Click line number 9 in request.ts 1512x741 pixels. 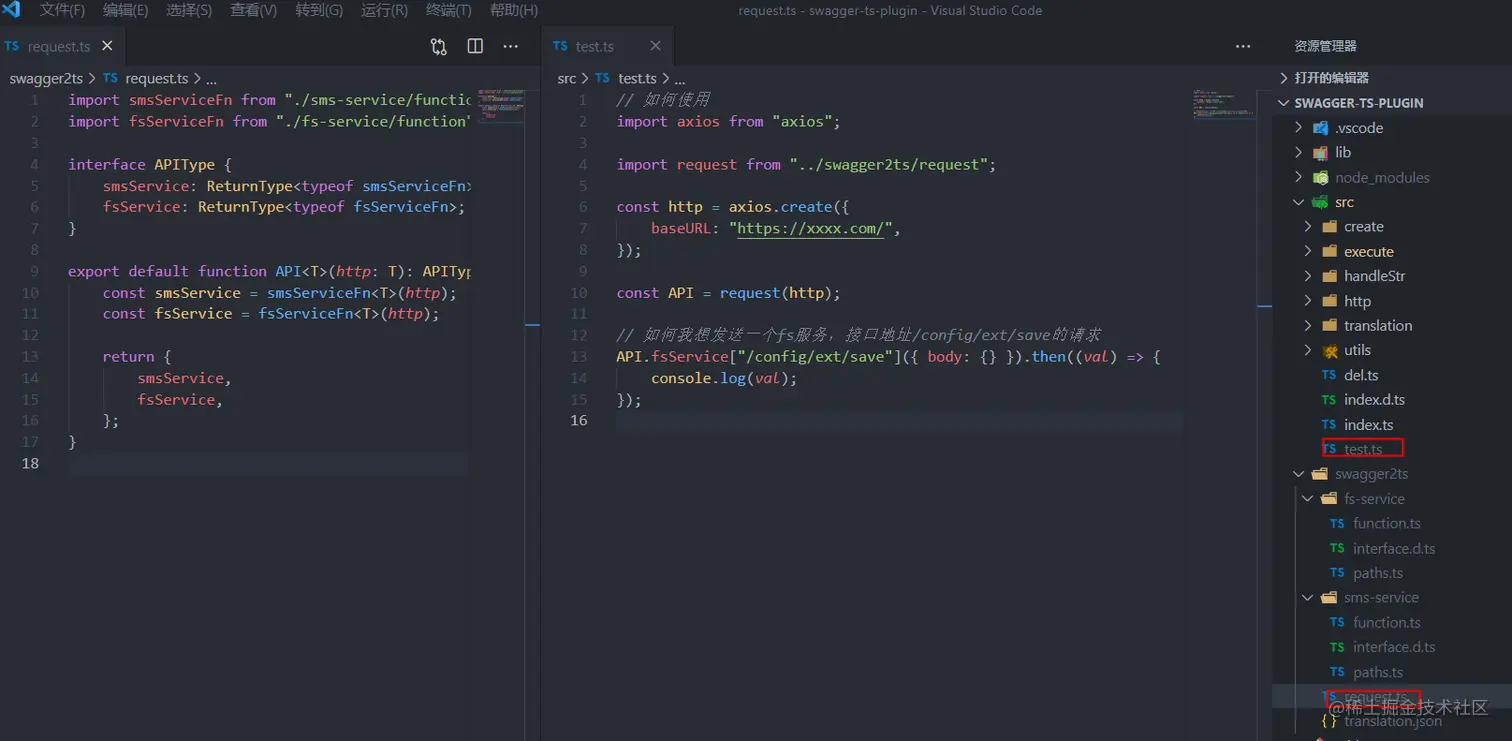pyautogui.click(x=34, y=271)
